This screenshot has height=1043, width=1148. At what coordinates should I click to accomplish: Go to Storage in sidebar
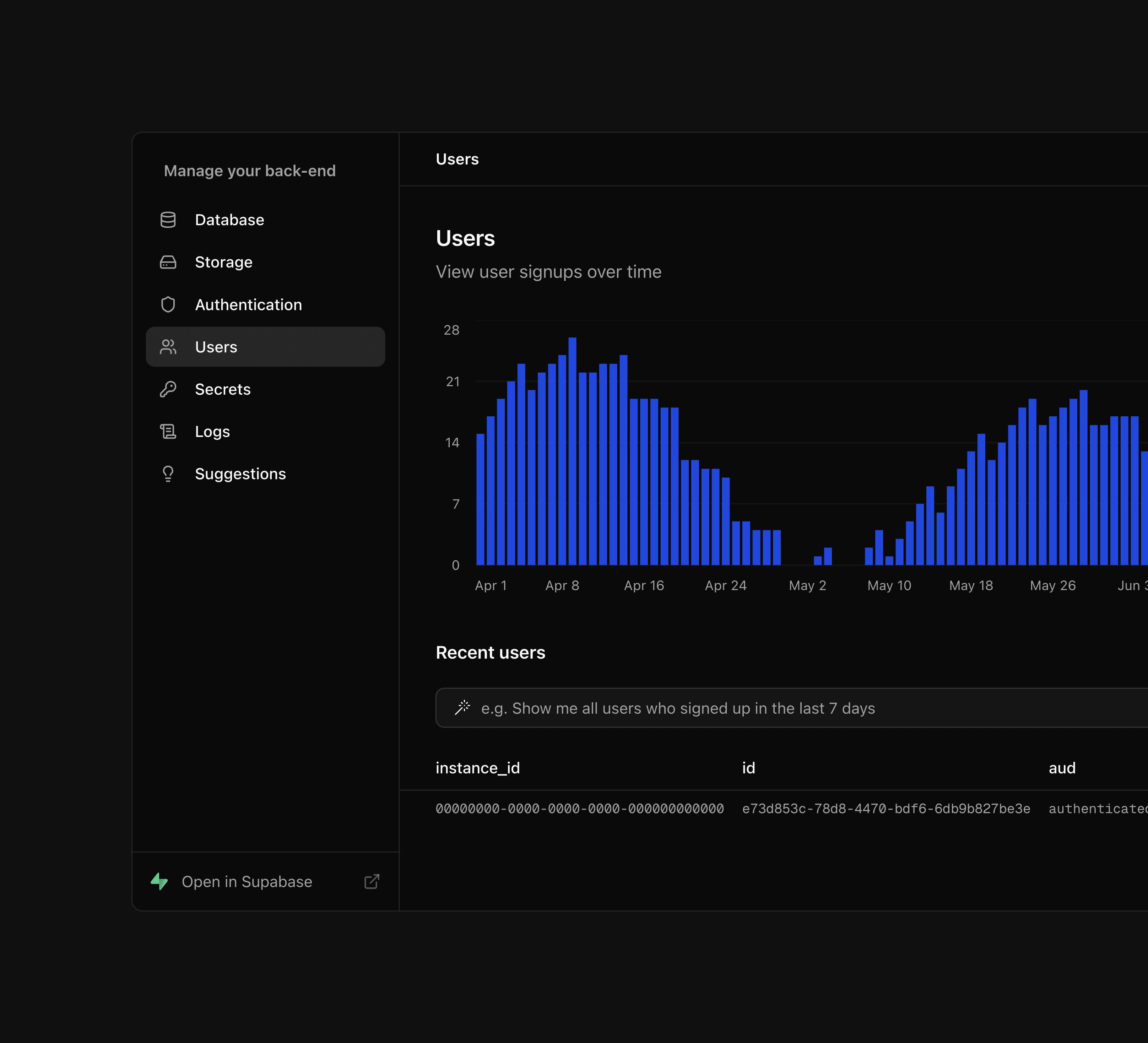265,262
